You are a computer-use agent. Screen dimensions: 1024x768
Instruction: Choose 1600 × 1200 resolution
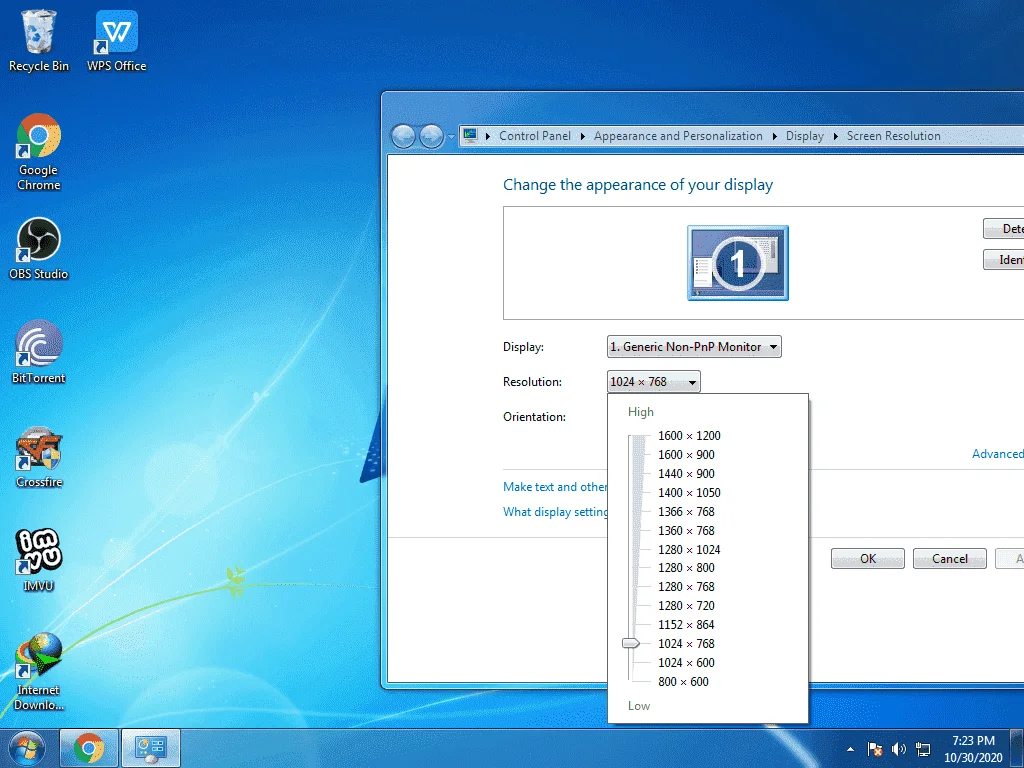pyautogui.click(x=689, y=436)
